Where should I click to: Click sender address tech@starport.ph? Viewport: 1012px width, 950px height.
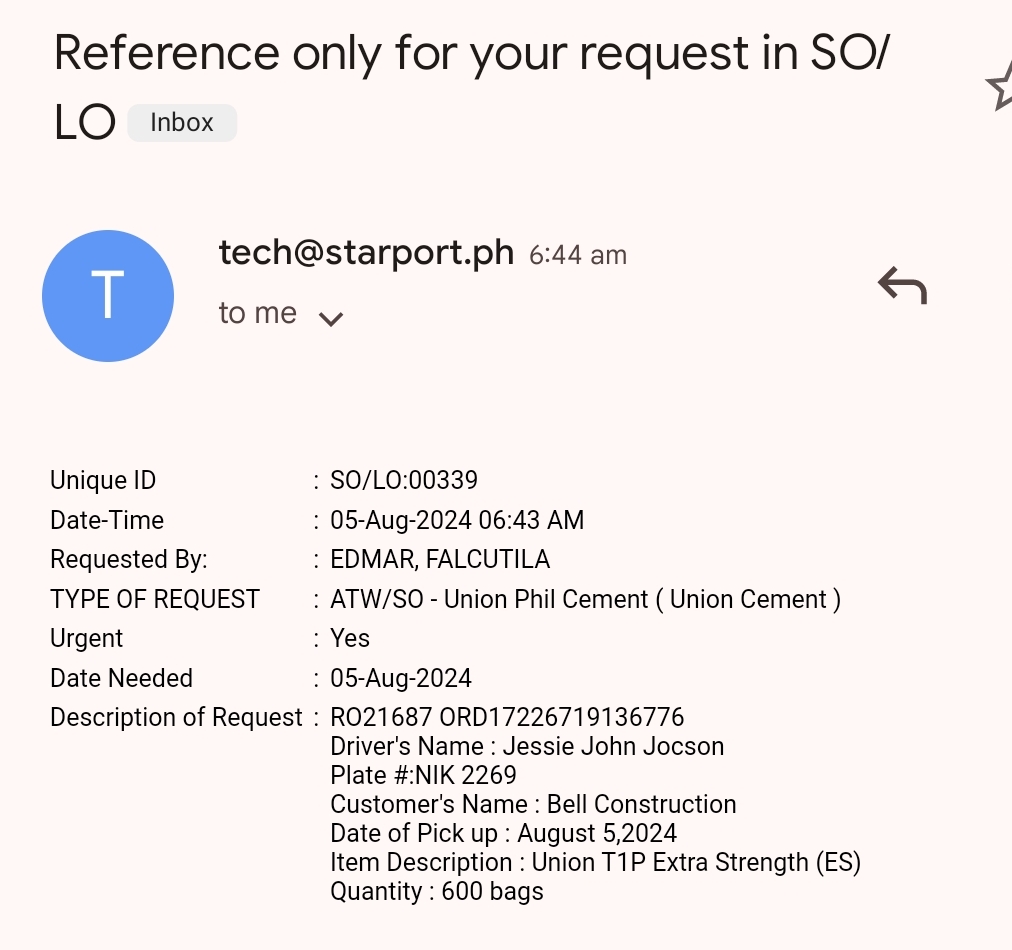(x=366, y=253)
